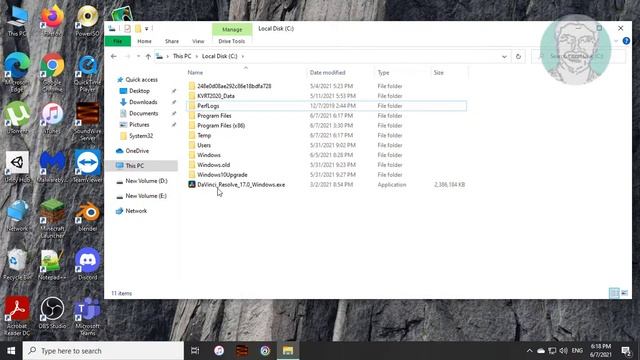
Task: Select the Windows.old folder
Action: click(213, 165)
